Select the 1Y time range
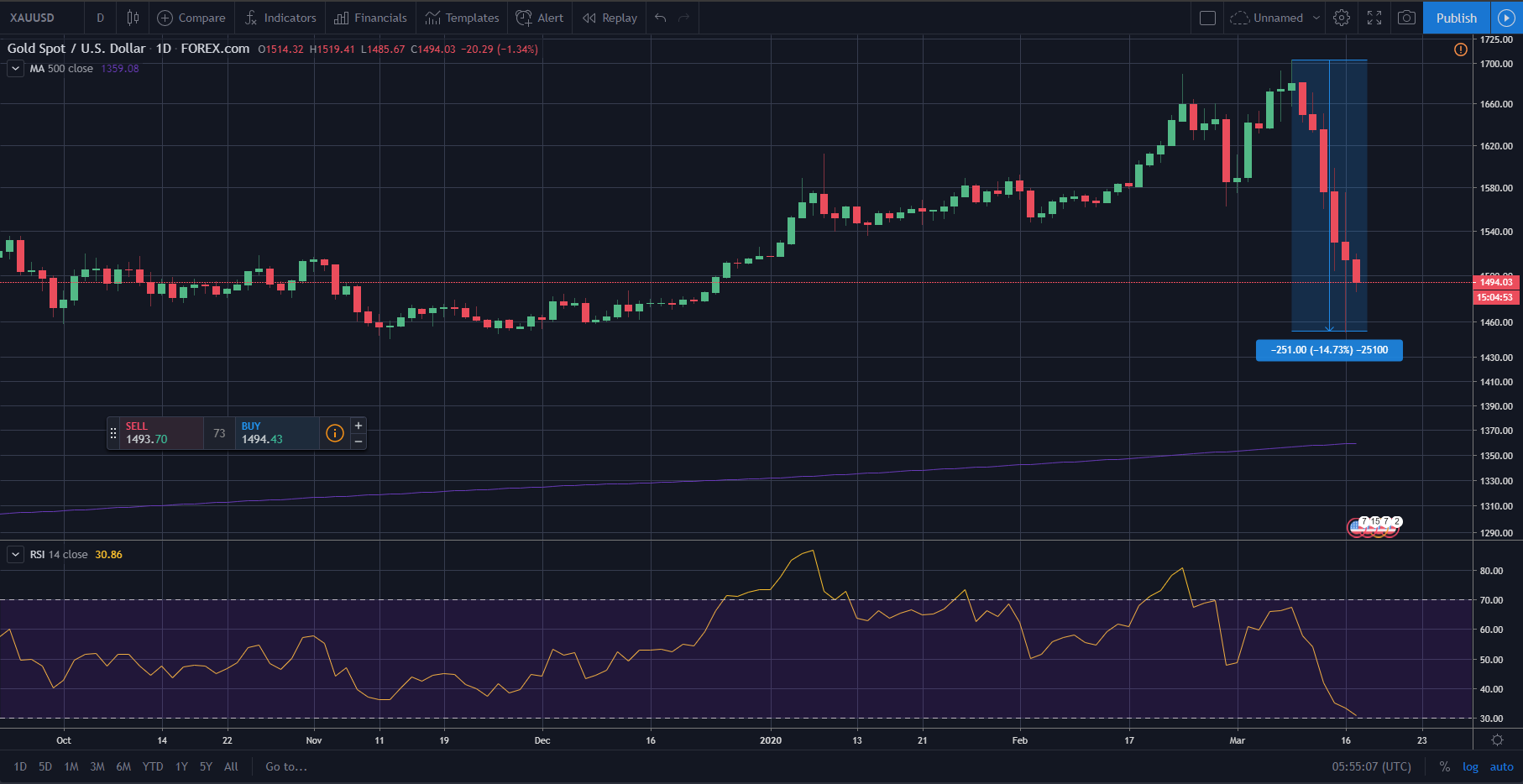This screenshot has width=1523, height=784. (x=181, y=766)
